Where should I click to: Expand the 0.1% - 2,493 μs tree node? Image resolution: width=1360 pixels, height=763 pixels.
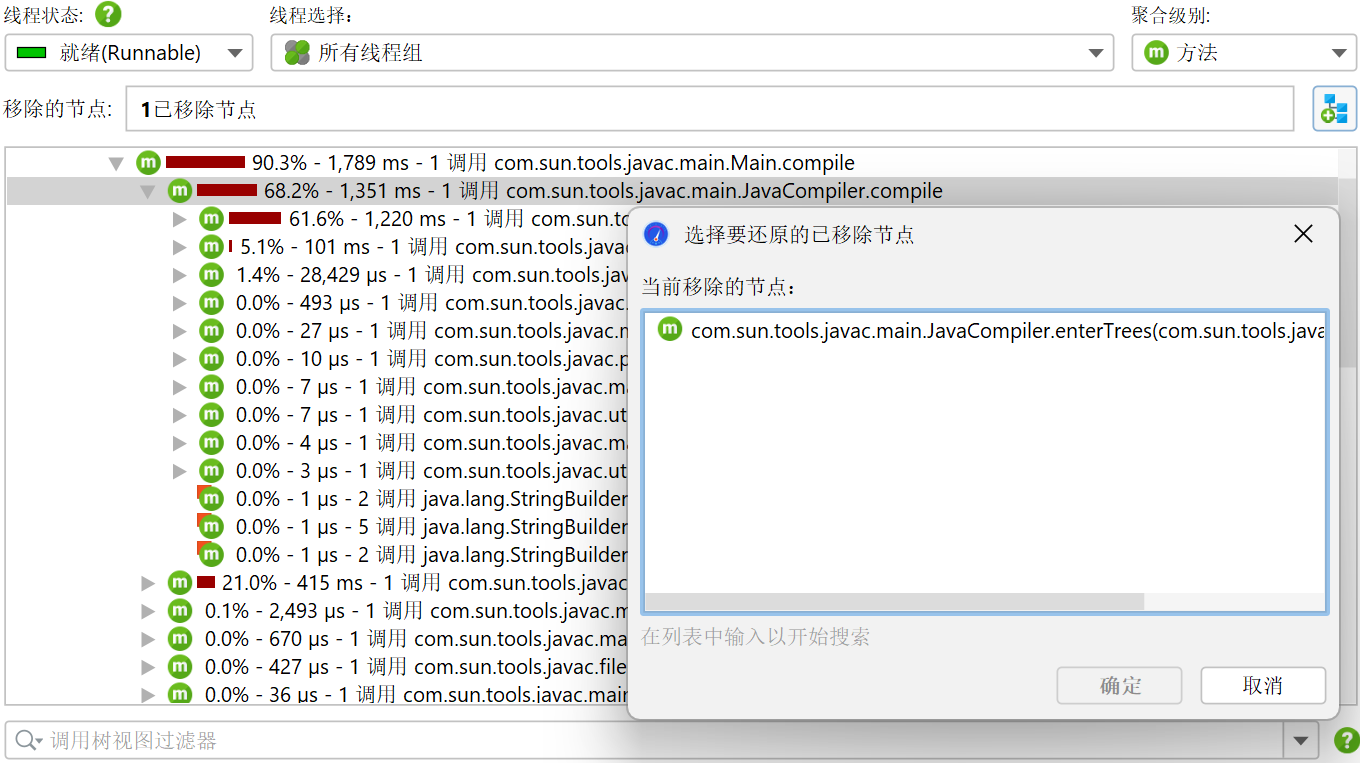pos(148,611)
